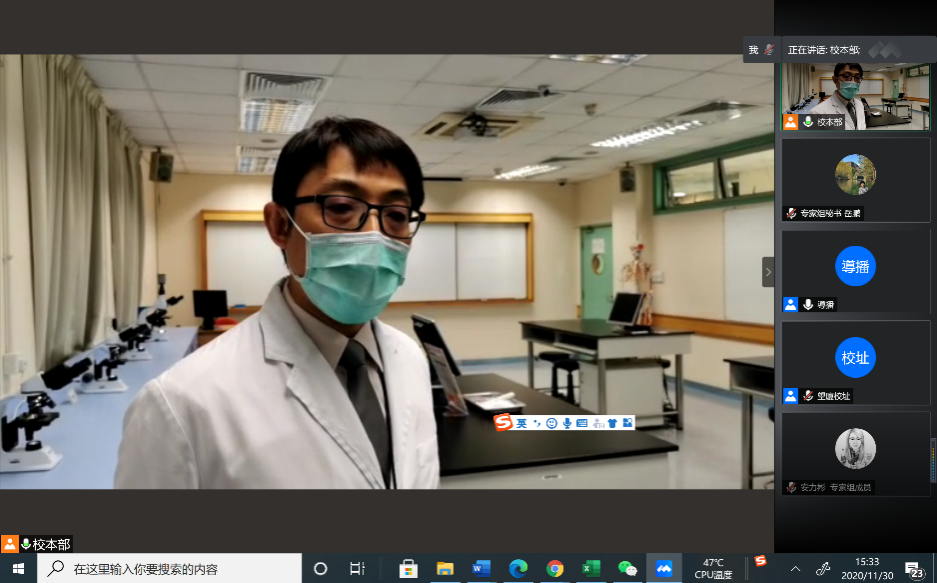Screen dimensions: 937x583
Task: Click the microphone icon on 導播 tile
Action: point(808,305)
